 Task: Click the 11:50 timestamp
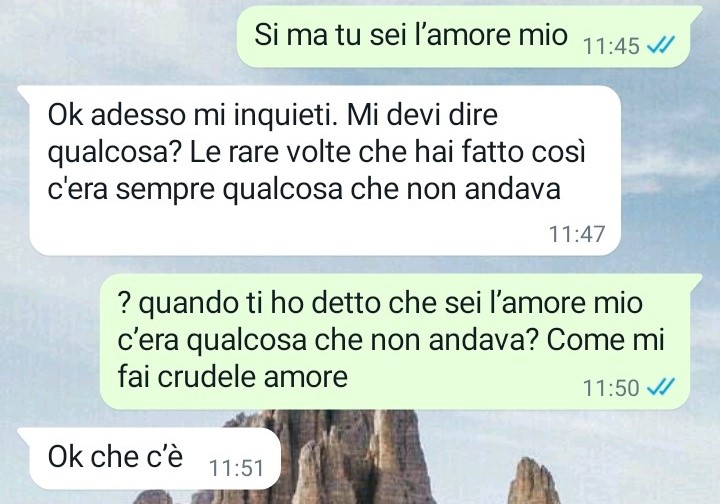[x=611, y=387]
